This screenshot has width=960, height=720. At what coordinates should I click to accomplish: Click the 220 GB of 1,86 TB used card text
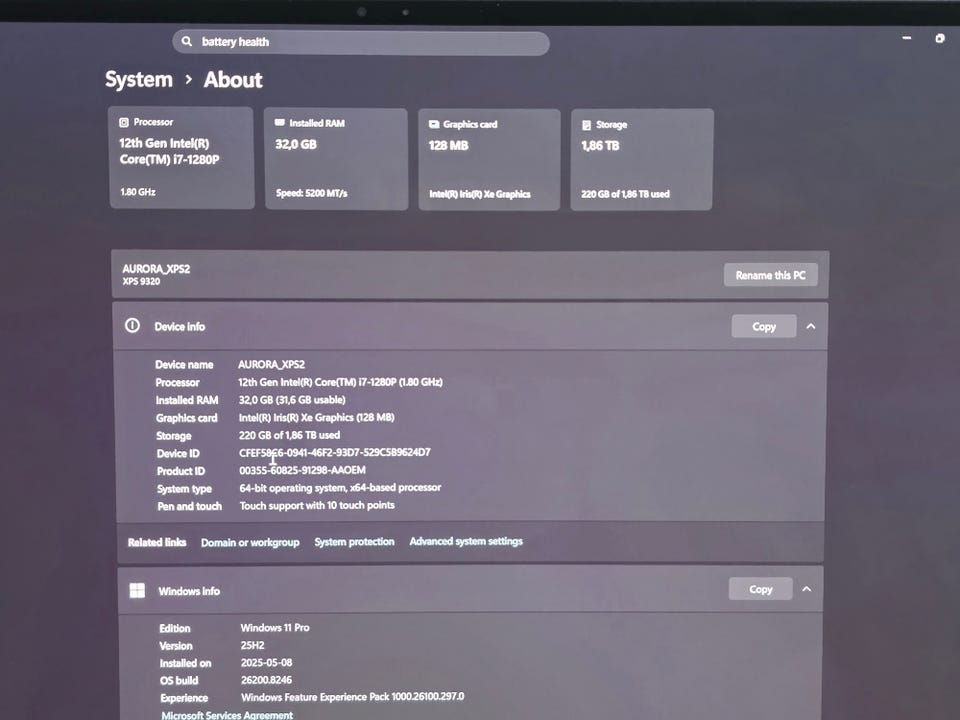coord(625,194)
